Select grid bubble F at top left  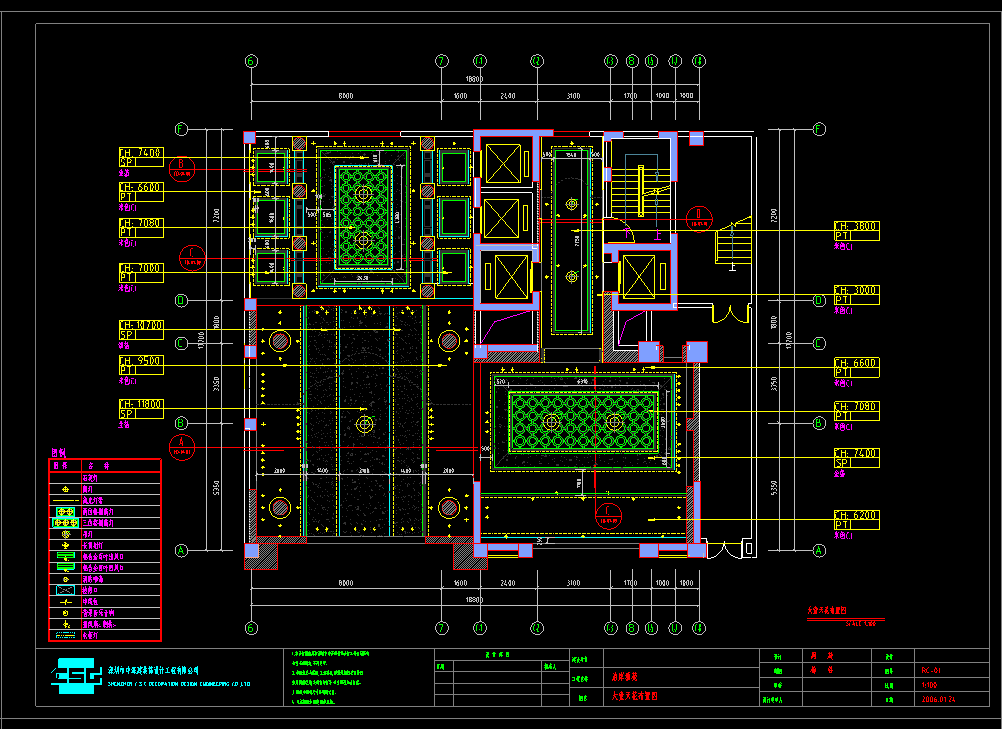(181, 129)
